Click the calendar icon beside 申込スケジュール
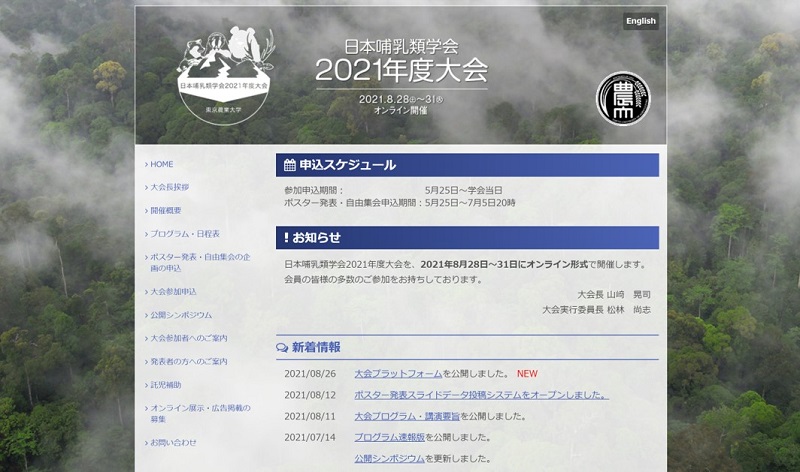 pyautogui.click(x=290, y=165)
